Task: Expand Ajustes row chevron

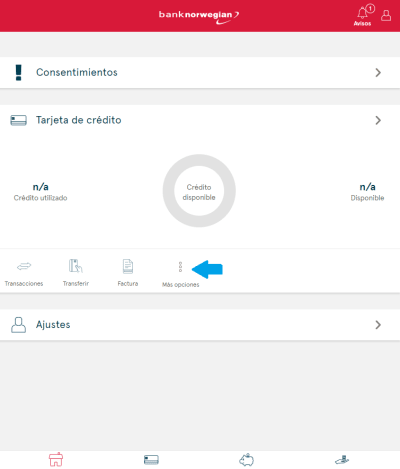Action: (x=378, y=325)
